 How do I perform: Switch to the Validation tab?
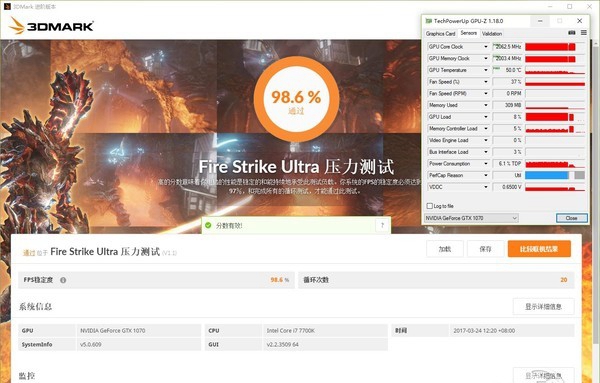[x=492, y=34]
